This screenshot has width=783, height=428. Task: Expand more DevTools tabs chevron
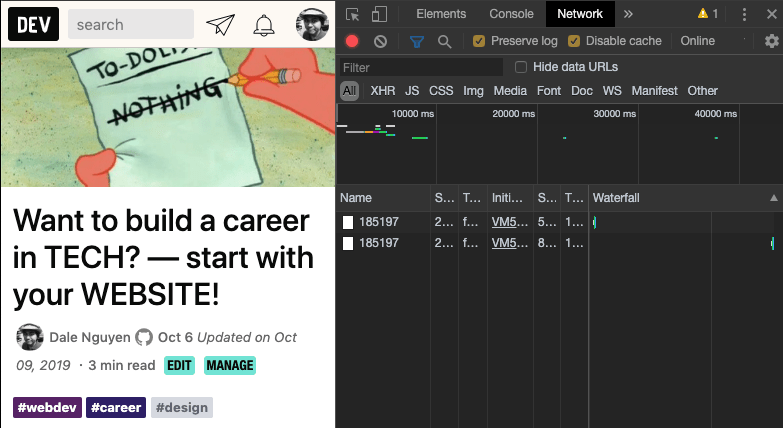click(x=628, y=14)
